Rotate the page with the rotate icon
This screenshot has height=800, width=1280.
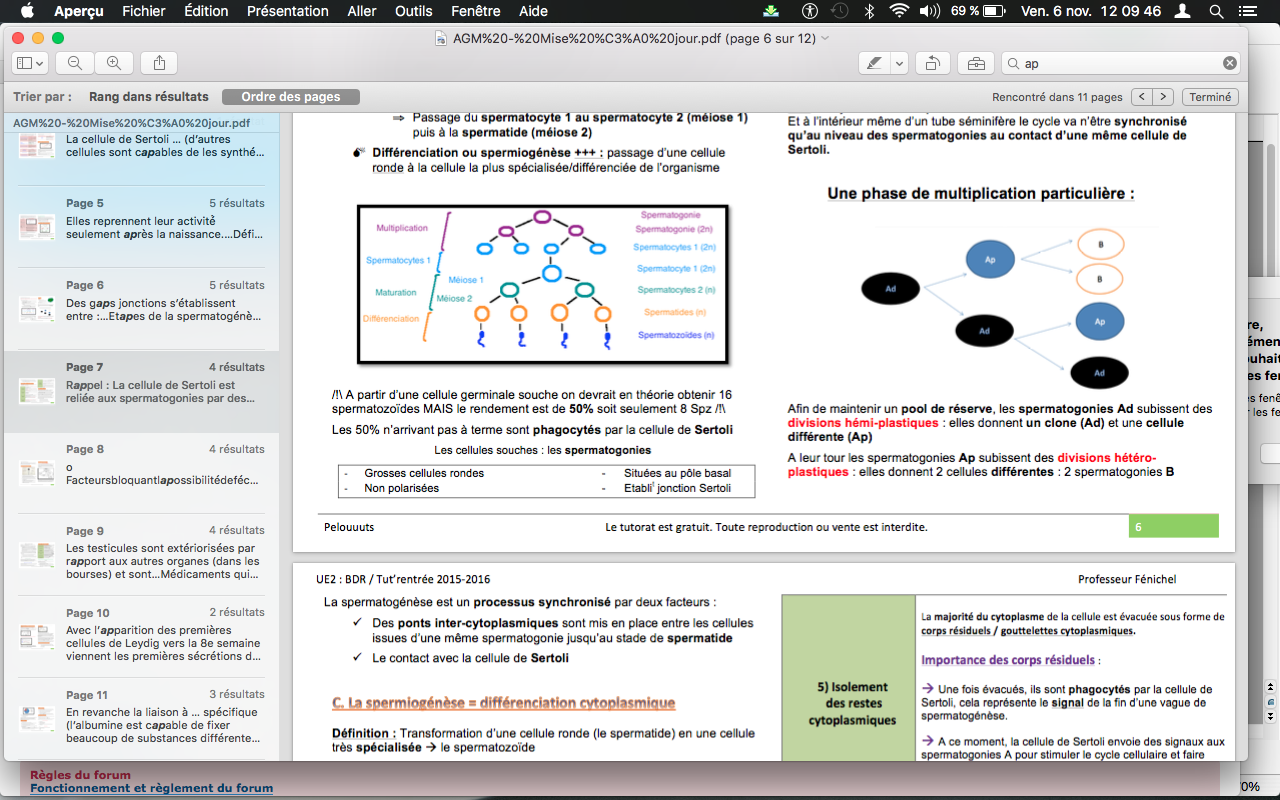tap(932, 63)
